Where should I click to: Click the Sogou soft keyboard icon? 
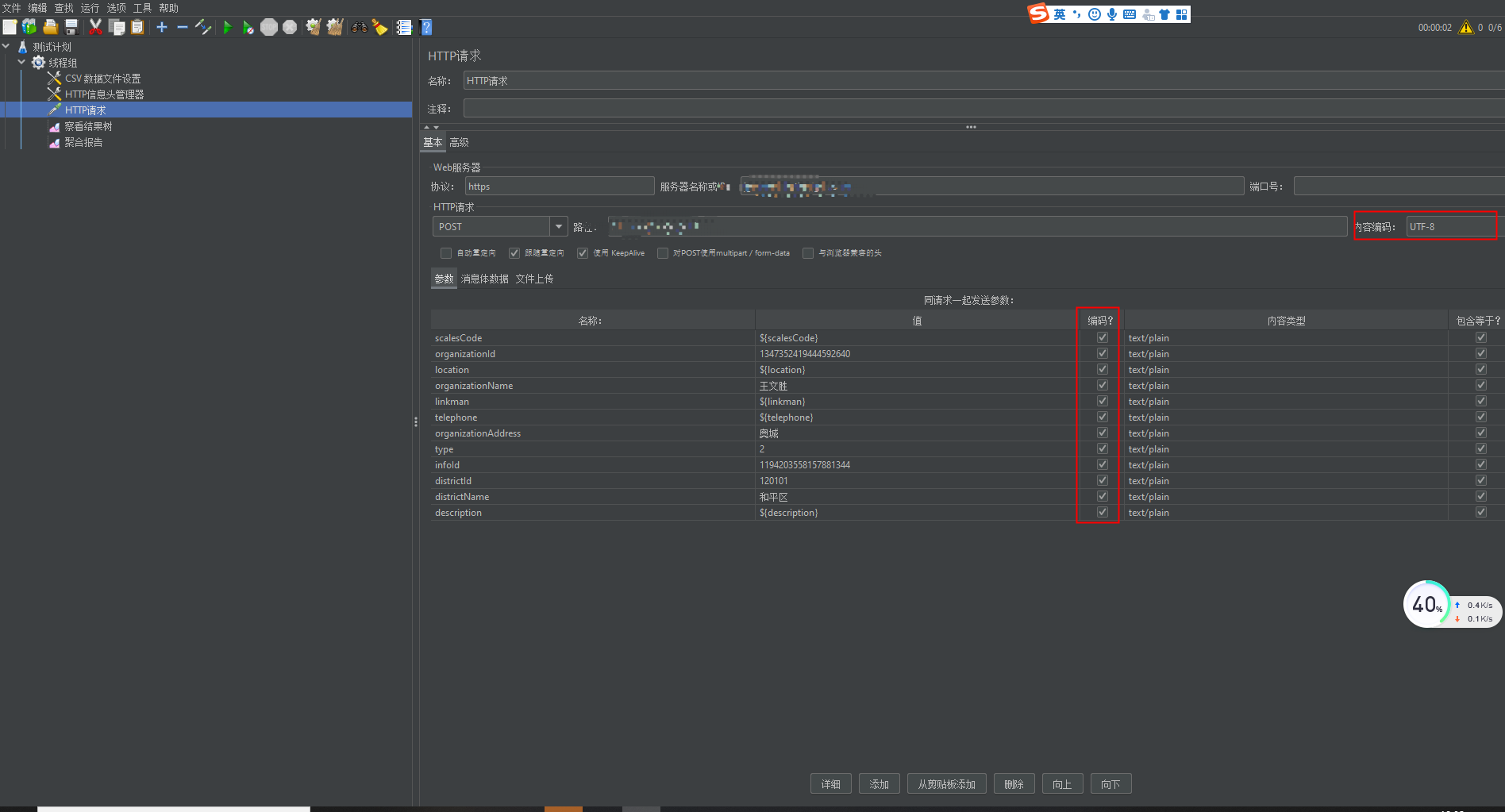pos(1130,14)
